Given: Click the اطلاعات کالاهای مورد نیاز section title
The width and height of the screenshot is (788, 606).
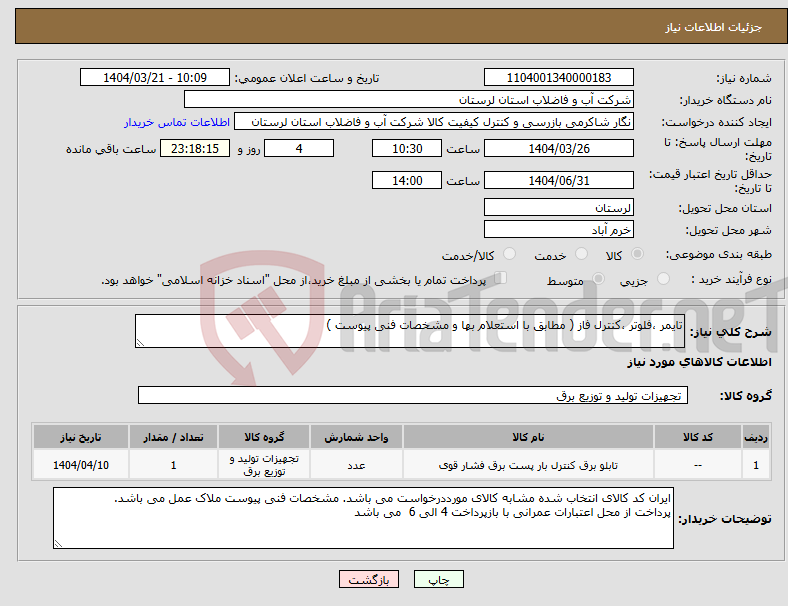Looking at the screenshot, I should [699, 362].
